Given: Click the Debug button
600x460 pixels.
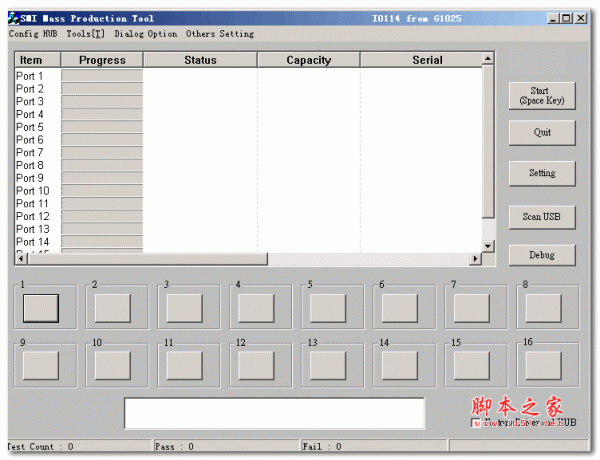Looking at the screenshot, I should point(542,255).
